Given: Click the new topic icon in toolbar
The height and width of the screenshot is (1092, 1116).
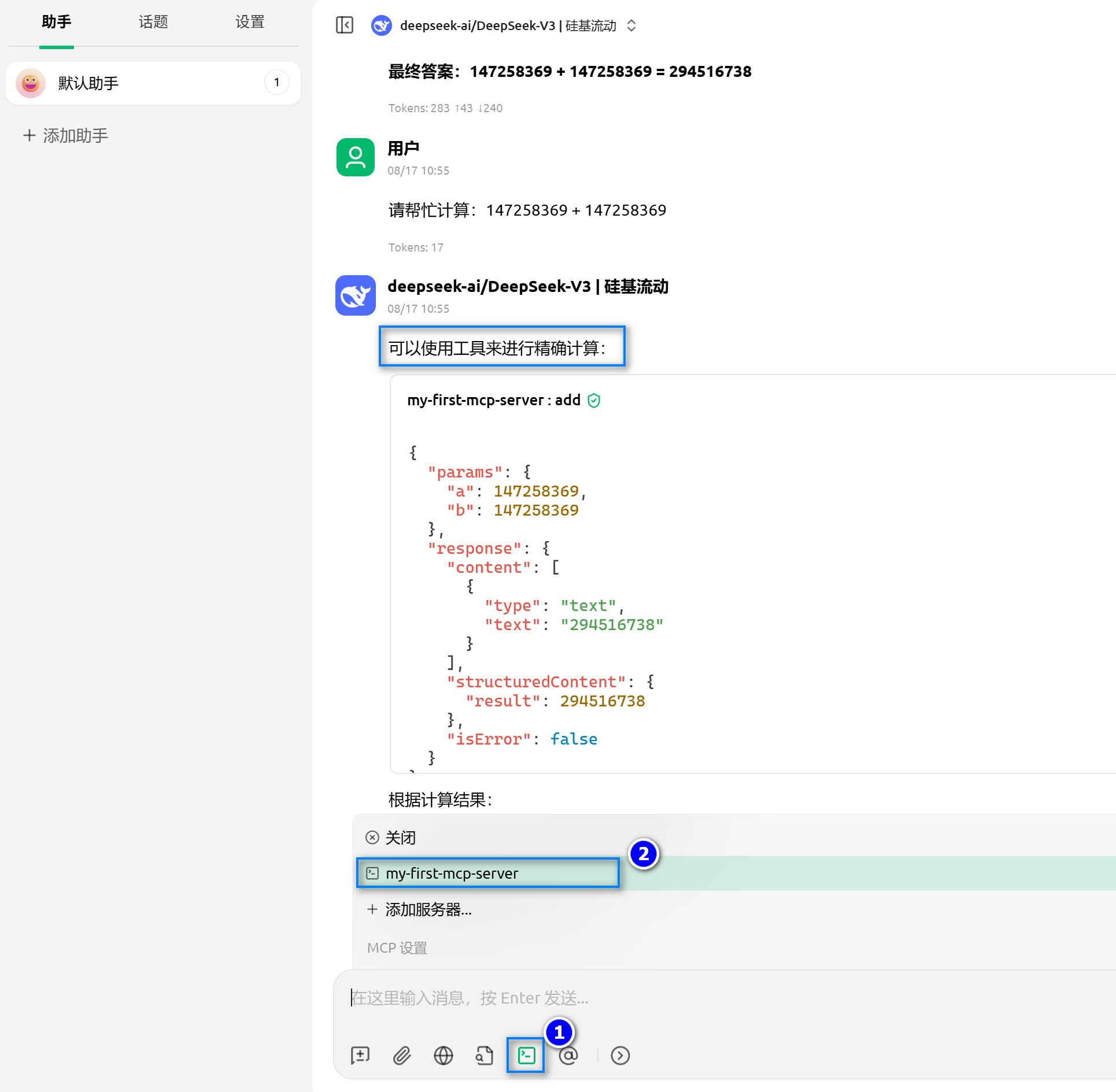Looking at the screenshot, I should click(x=360, y=1056).
